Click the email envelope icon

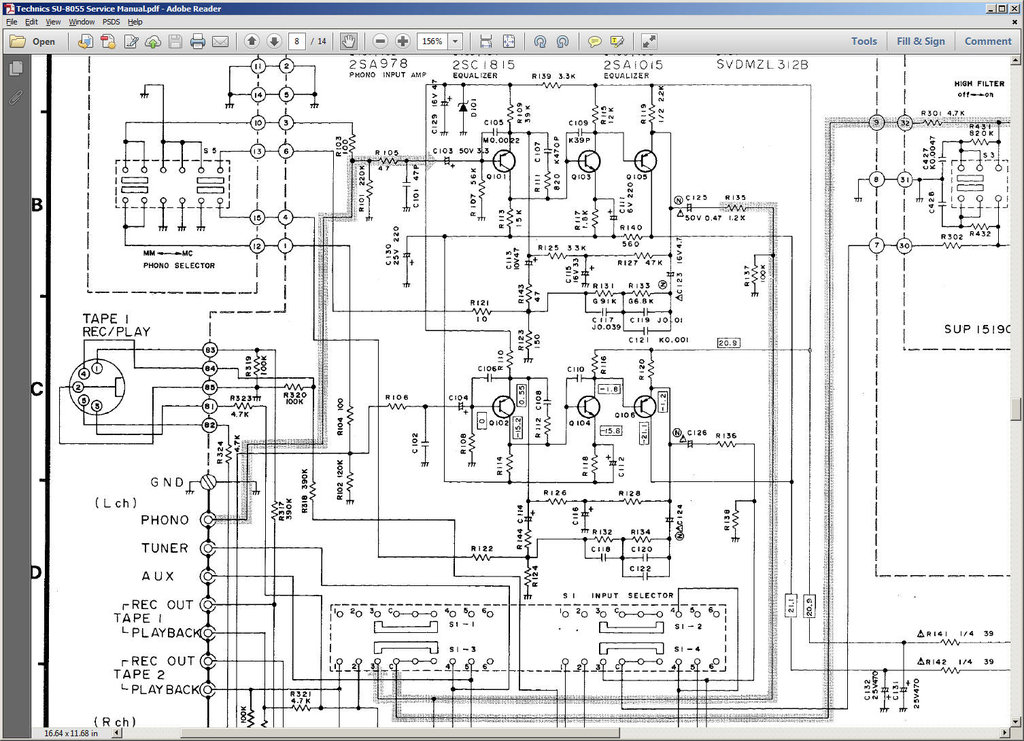pos(220,41)
